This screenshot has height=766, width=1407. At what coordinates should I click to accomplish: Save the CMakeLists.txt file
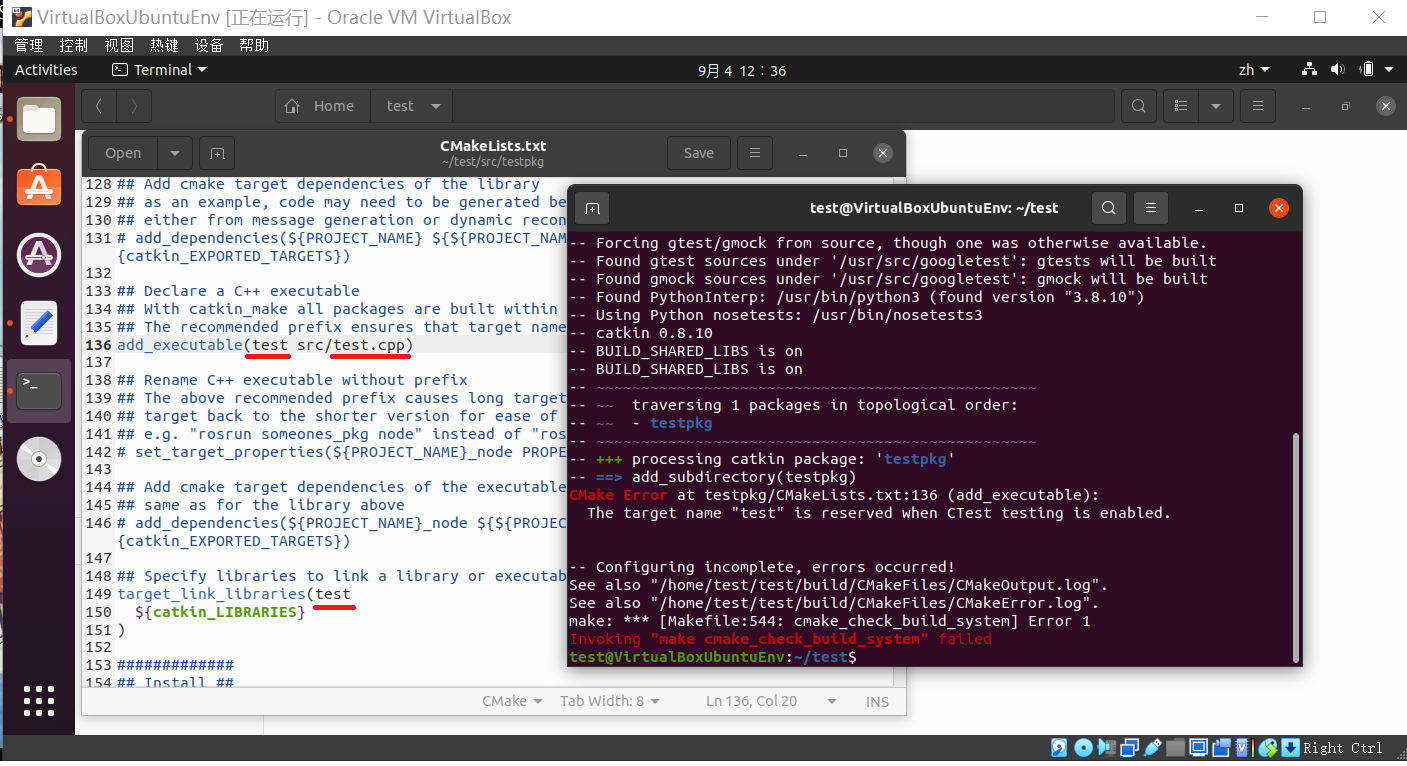click(698, 153)
